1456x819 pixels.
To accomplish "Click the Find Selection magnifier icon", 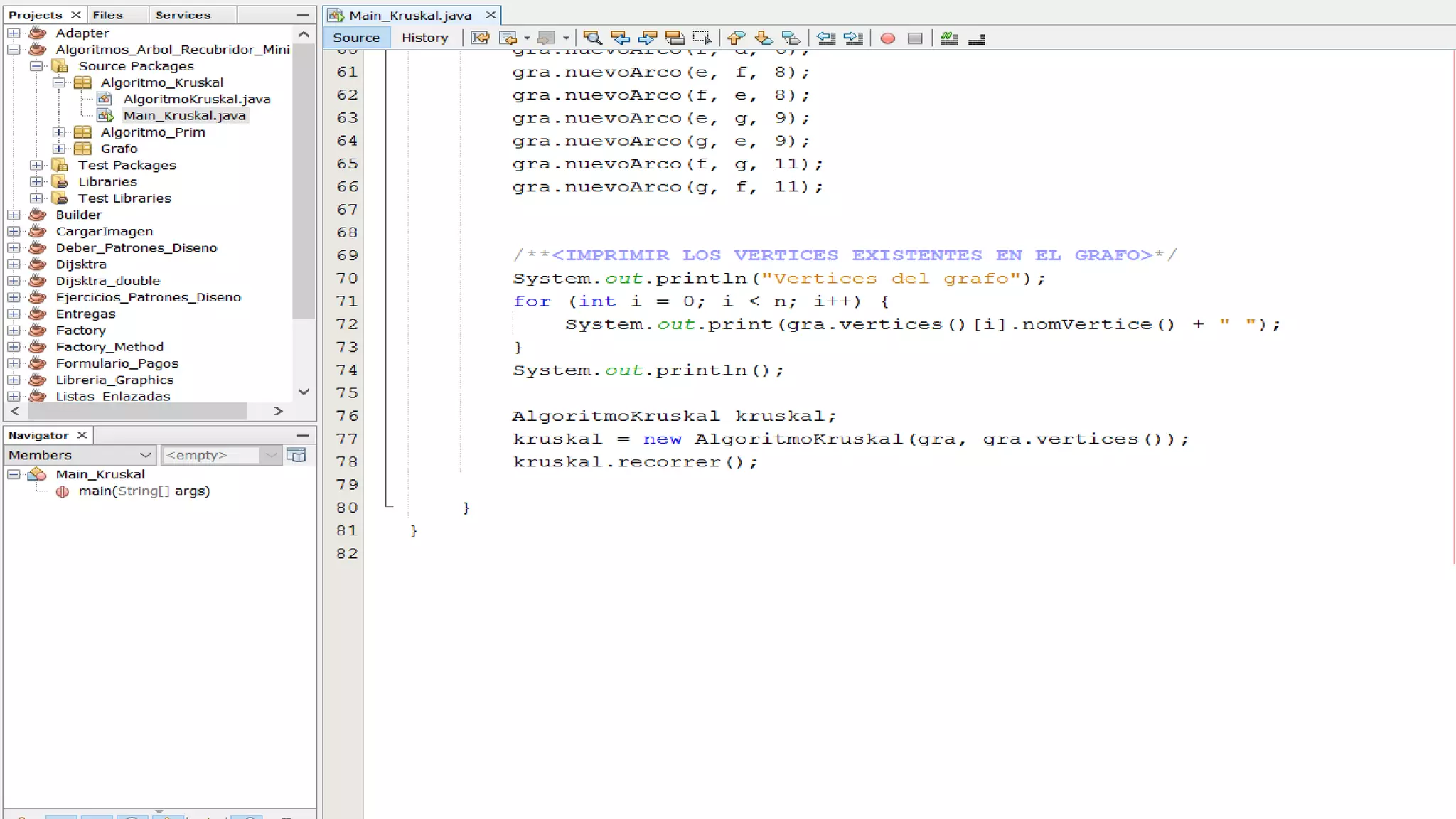I will click(591, 38).
